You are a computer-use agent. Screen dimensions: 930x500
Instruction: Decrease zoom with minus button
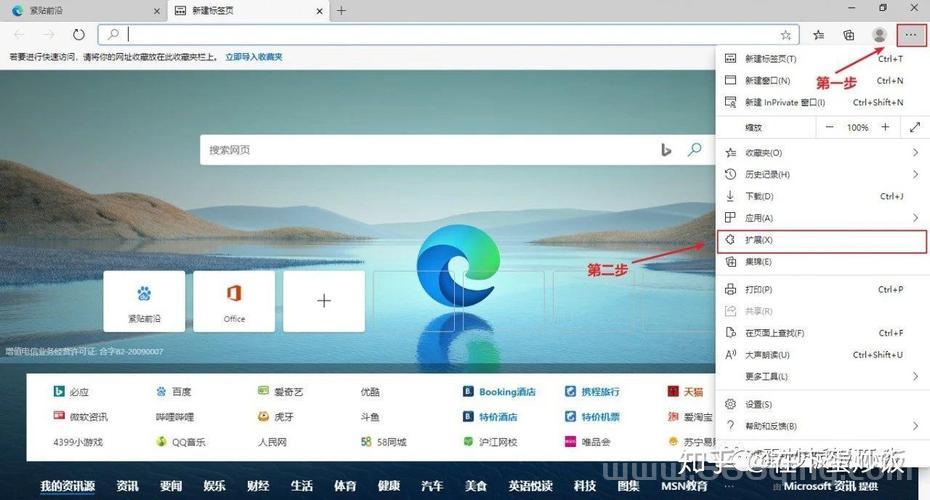coord(830,127)
